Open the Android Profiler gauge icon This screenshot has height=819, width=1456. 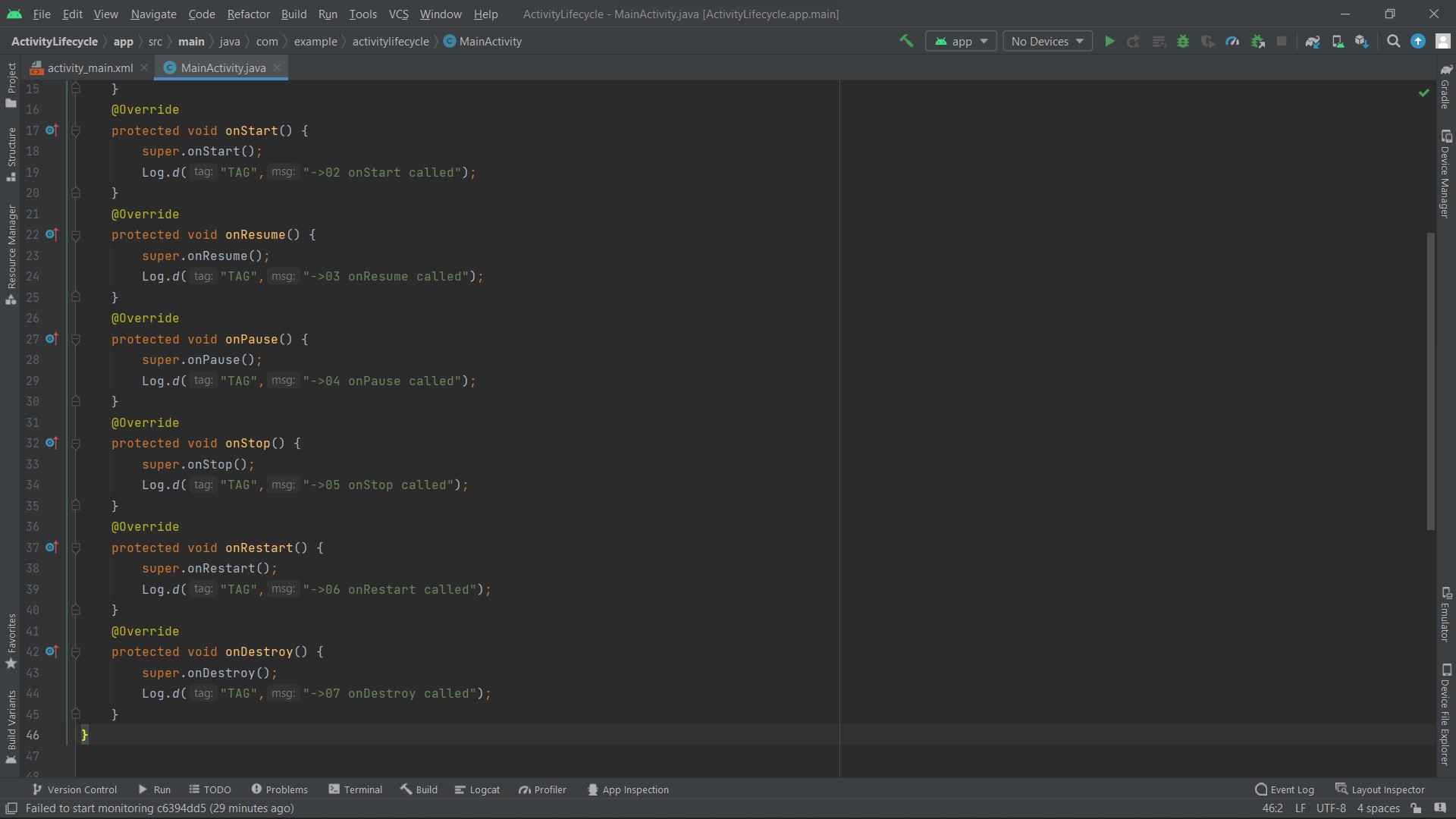pyautogui.click(x=1234, y=41)
